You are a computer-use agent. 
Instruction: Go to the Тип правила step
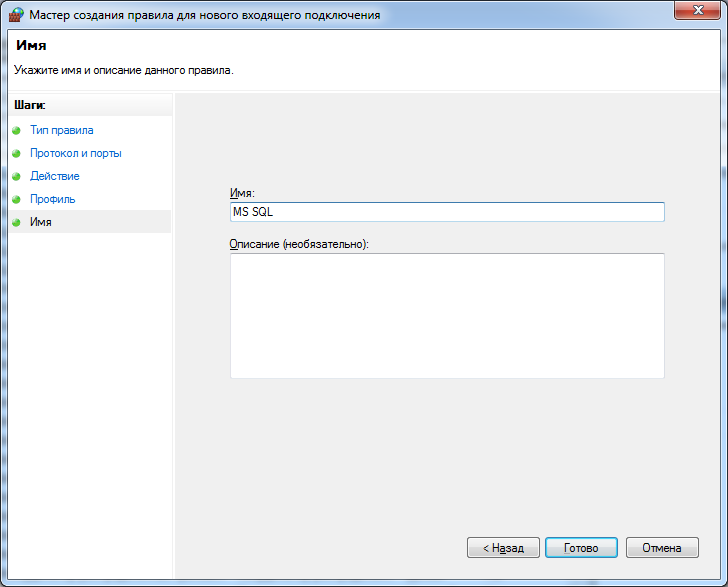tap(62, 130)
